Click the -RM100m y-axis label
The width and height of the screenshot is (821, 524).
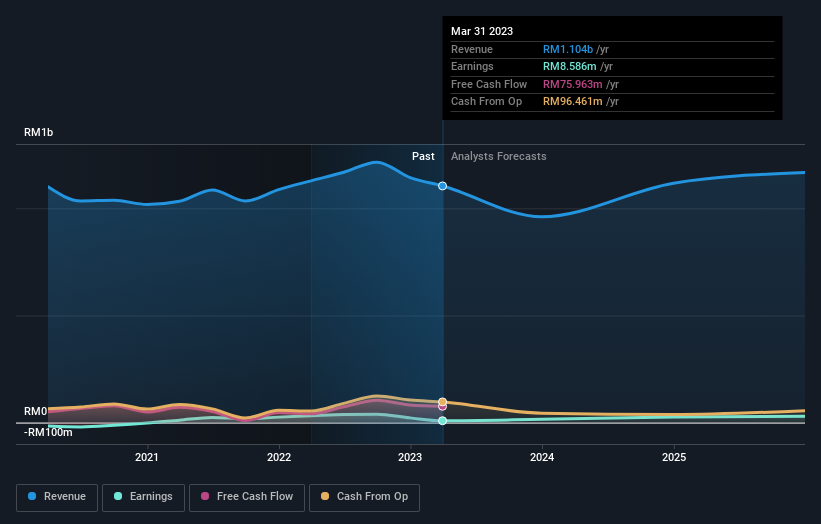coord(48,432)
